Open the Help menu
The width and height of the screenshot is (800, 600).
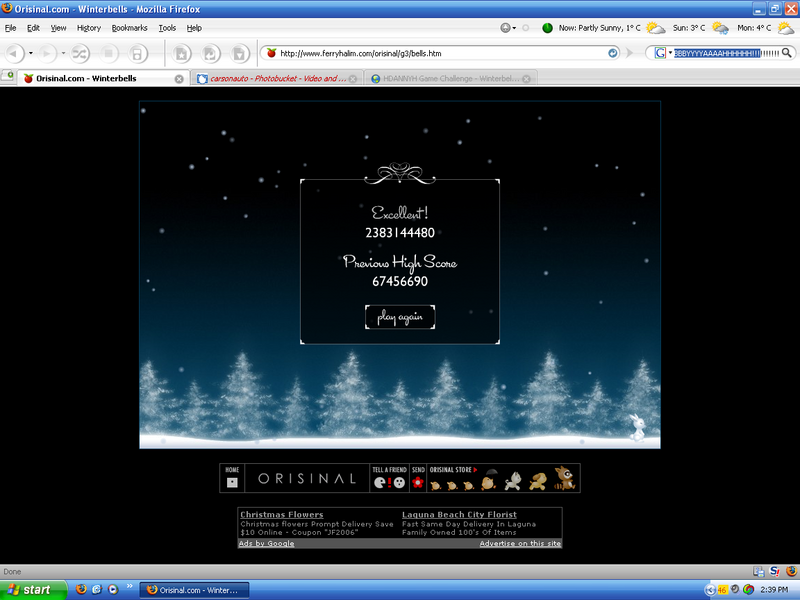194,28
